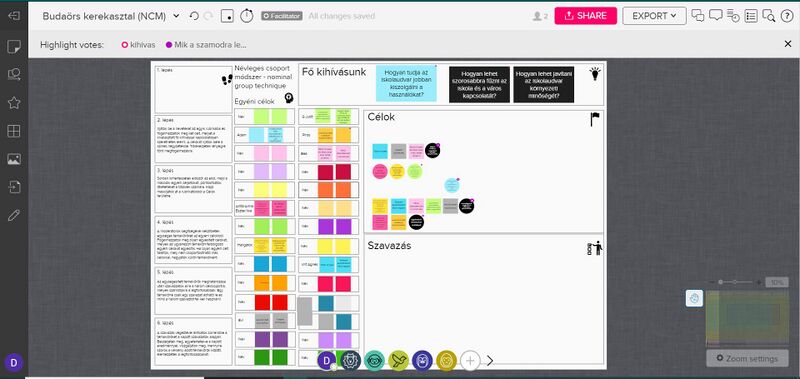
Task: Toggle the Mik a szamodra le... vote highlight
Action: [x=206, y=45]
